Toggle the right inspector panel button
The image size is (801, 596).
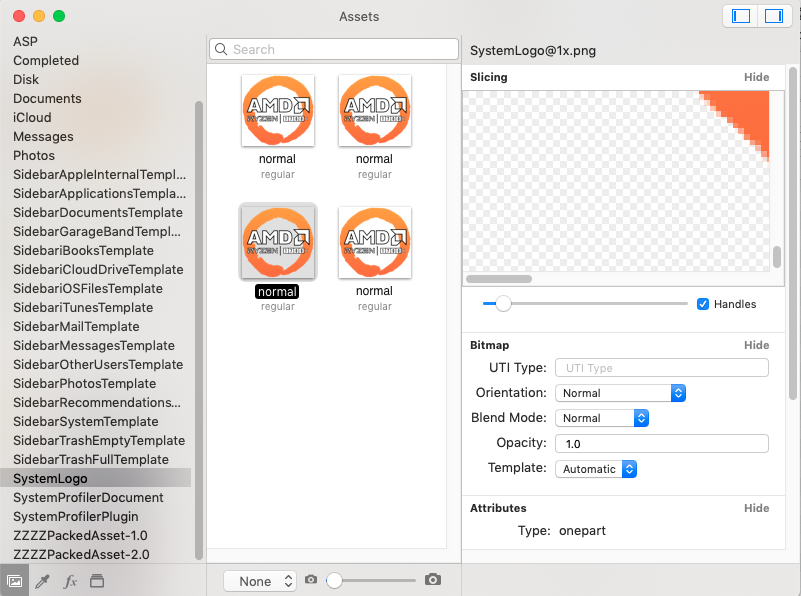772,16
